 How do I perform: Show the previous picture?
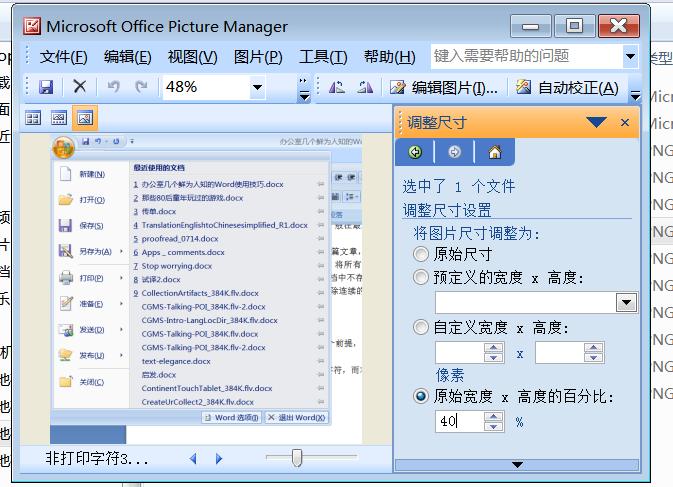[193, 459]
